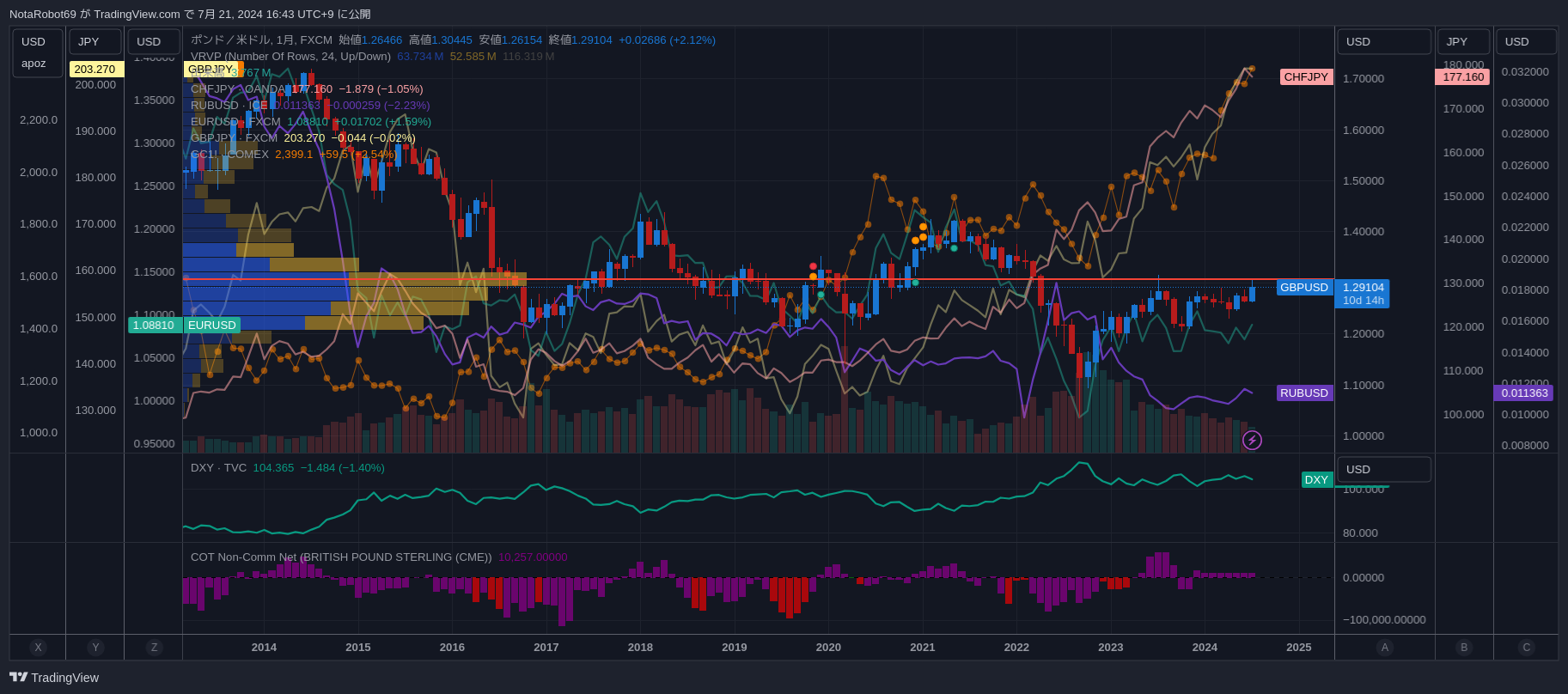Click the 2016 time axis label

click(x=452, y=648)
